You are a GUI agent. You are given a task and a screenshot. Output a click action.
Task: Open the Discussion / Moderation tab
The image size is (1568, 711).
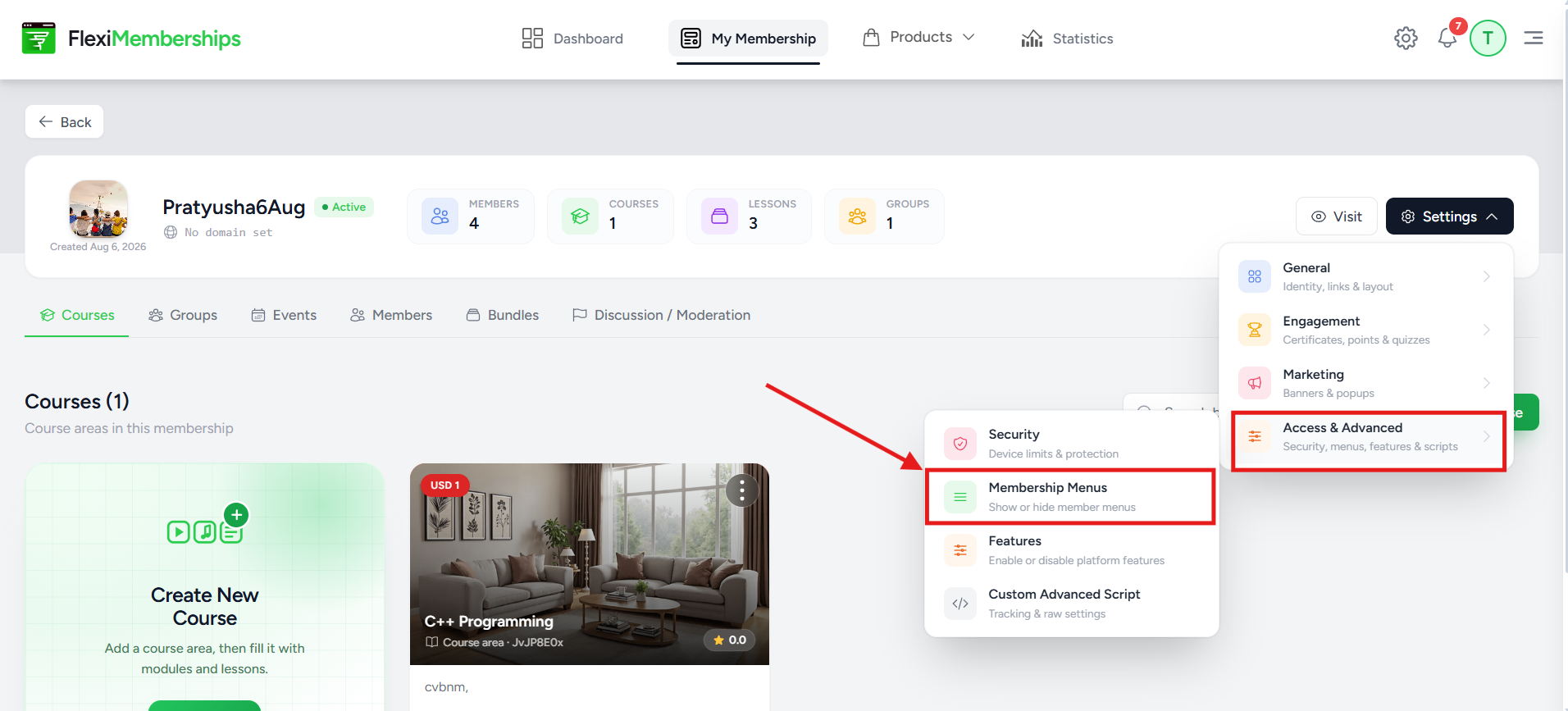point(661,315)
